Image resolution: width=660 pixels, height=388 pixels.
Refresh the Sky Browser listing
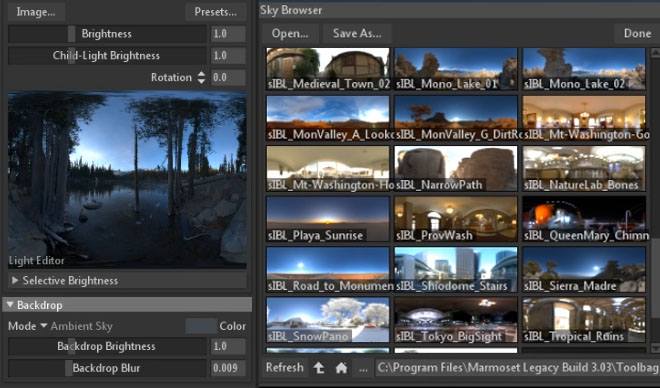pos(285,368)
